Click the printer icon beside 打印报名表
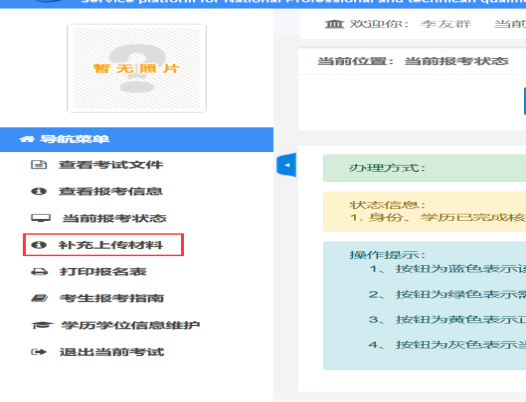Screen dimensions: 526x402 (39, 272)
